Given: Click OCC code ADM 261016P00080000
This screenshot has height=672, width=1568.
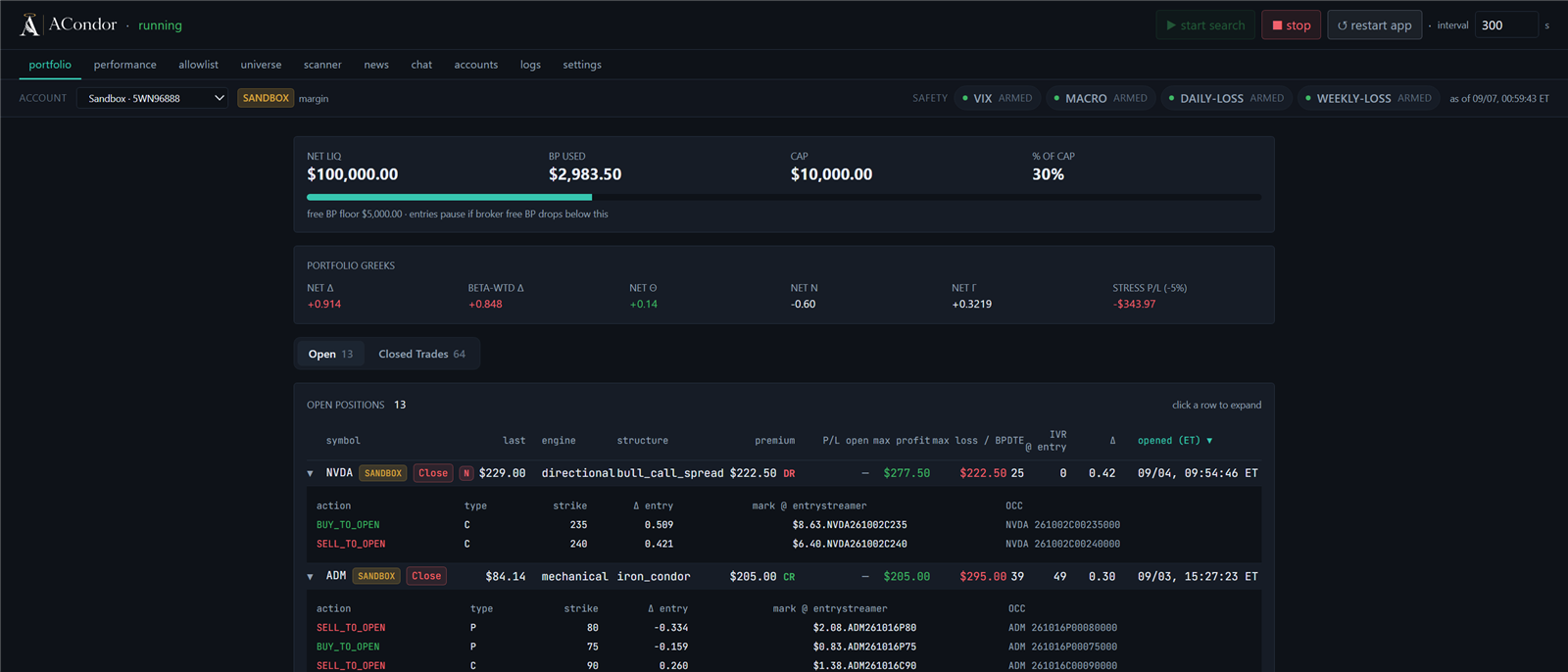Looking at the screenshot, I should pyautogui.click(x=1062, y=628).
